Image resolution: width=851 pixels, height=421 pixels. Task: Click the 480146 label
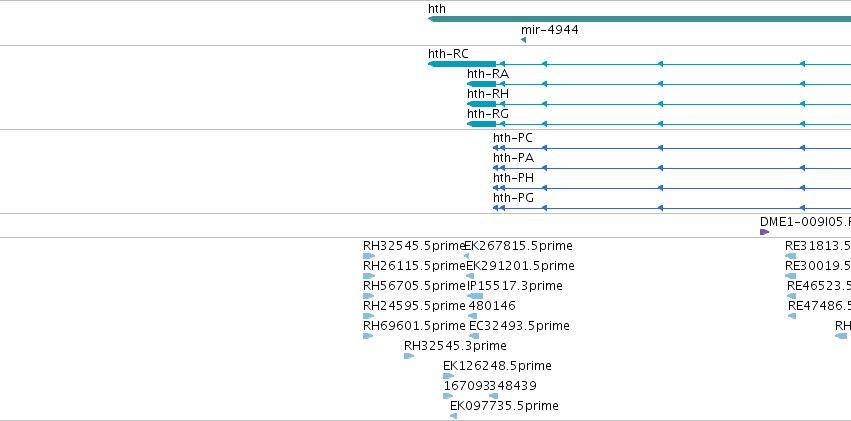[x=492, y=307]
